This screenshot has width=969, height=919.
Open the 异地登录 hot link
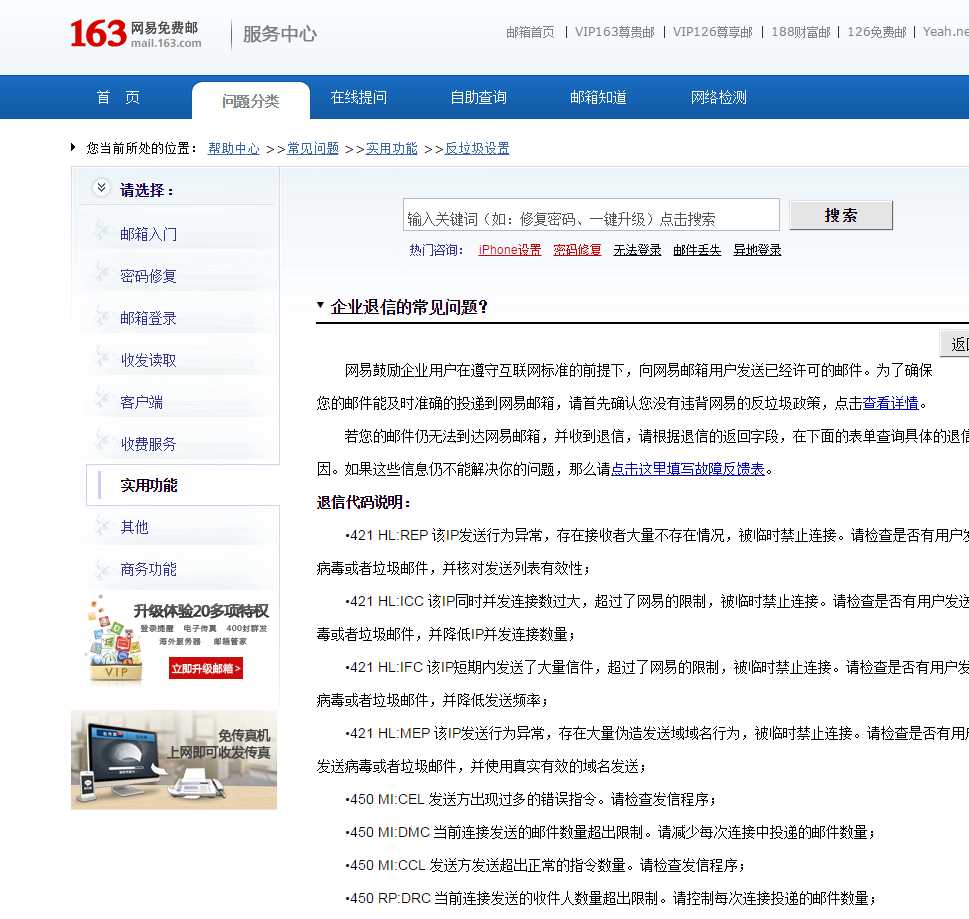[x=757, y=250]
